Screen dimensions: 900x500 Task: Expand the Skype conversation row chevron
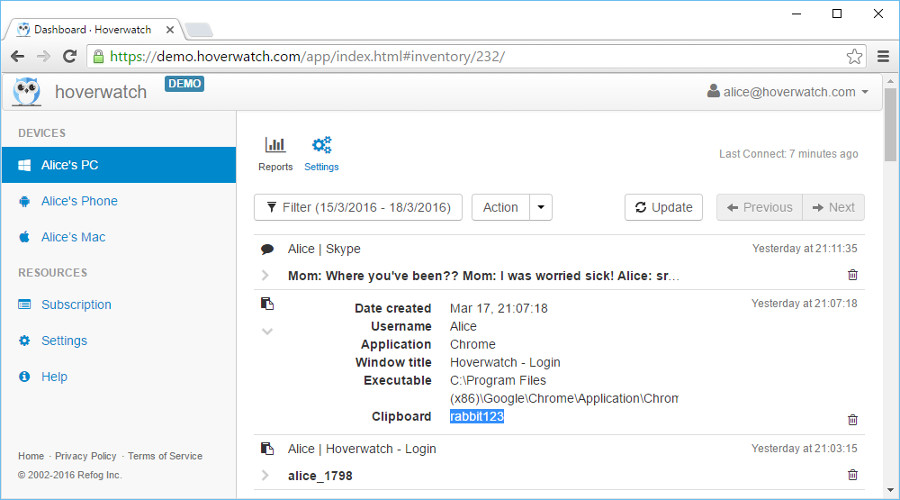pos(265,275)
